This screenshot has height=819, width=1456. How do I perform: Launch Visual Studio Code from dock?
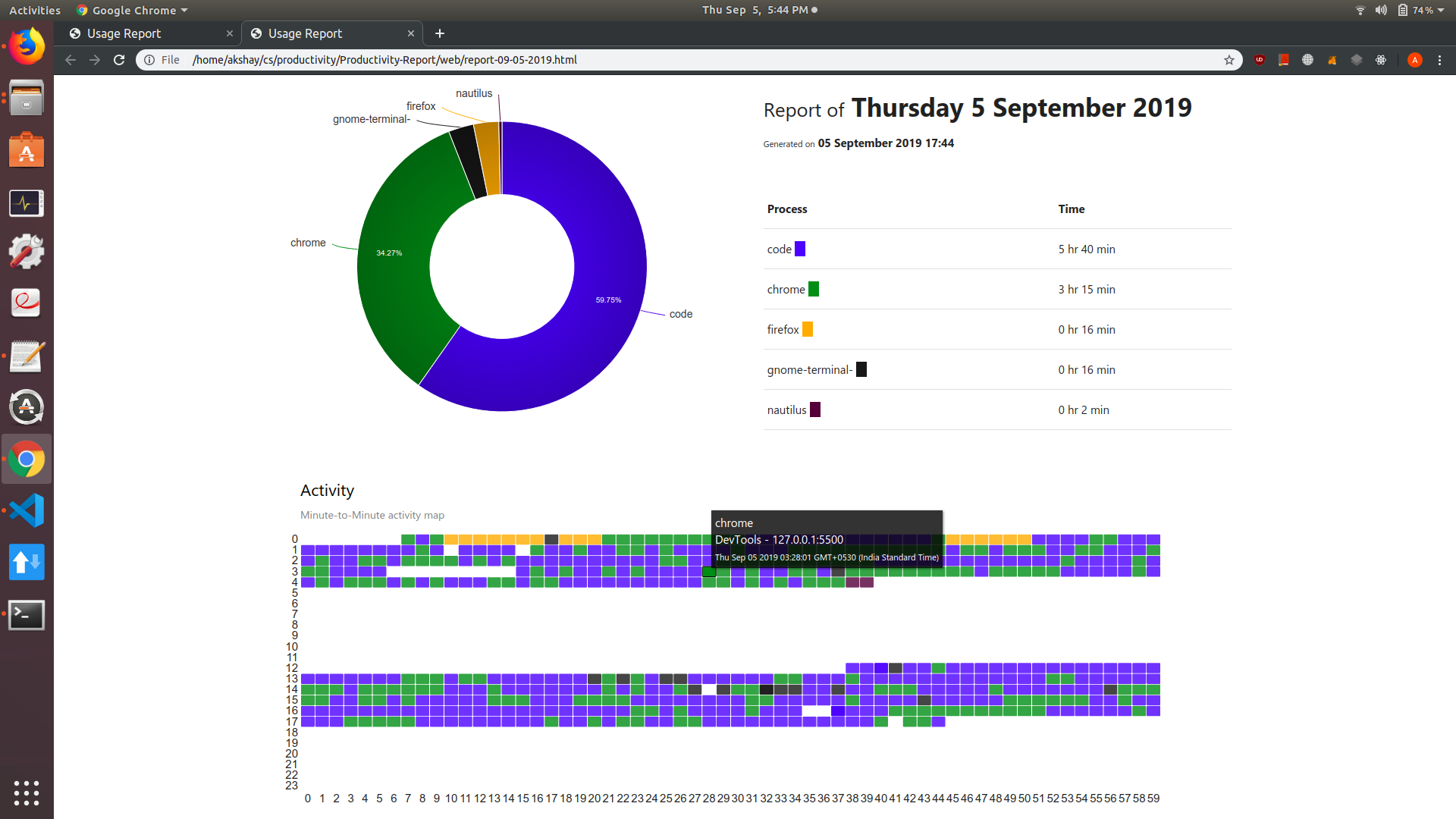(27, 510)
